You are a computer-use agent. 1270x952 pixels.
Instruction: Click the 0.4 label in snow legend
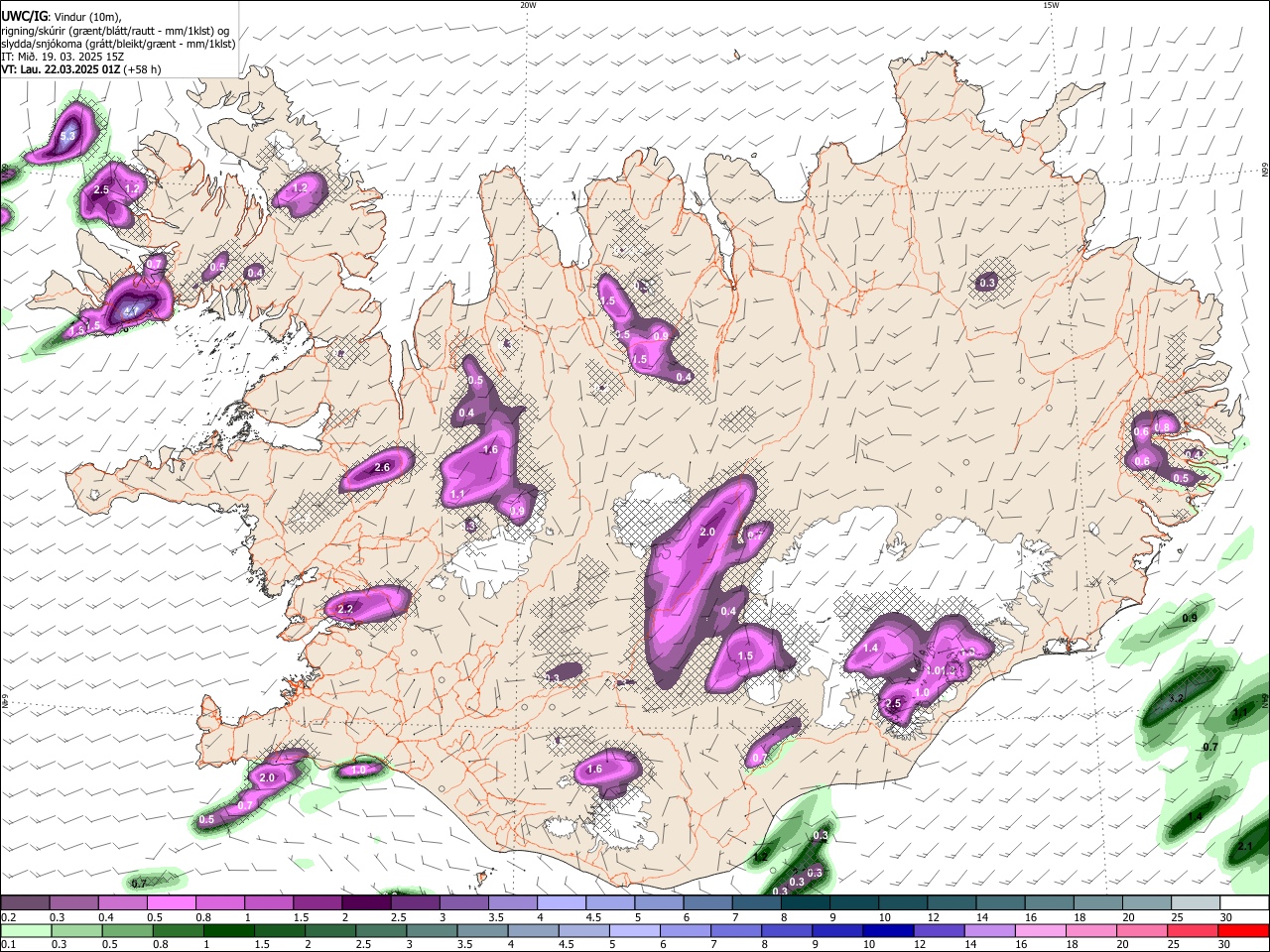[x=106, y=918]
